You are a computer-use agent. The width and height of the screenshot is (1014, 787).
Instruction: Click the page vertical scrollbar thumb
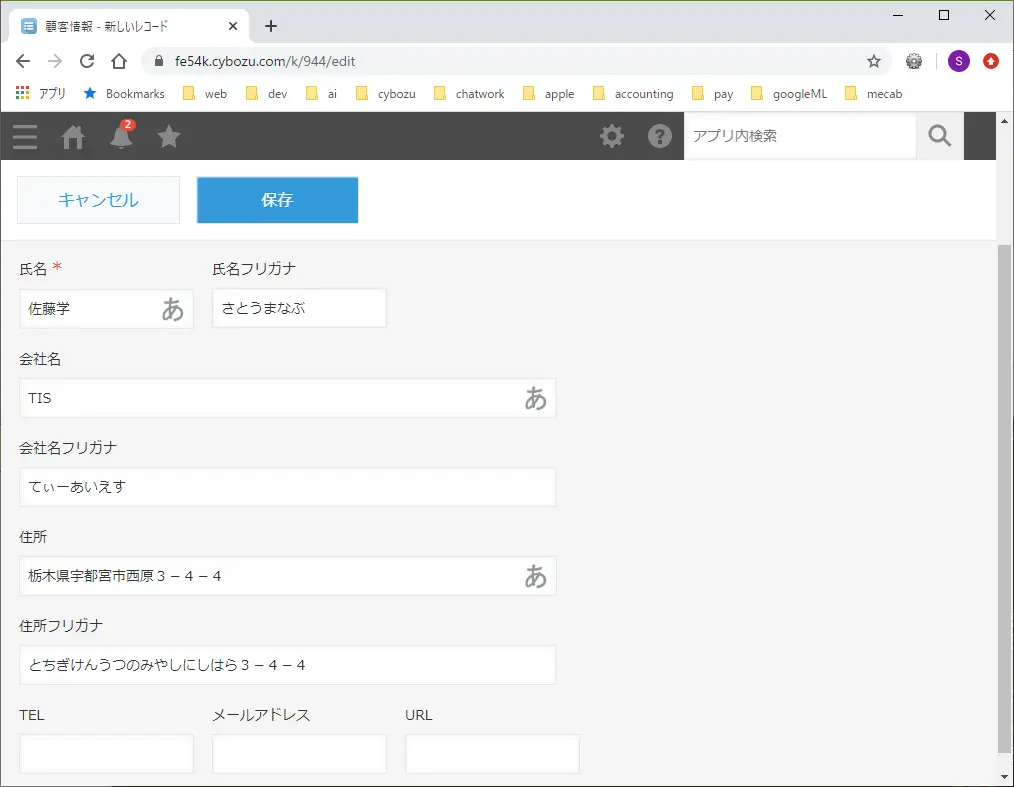pyautogui.click(x=1004, y=499)
